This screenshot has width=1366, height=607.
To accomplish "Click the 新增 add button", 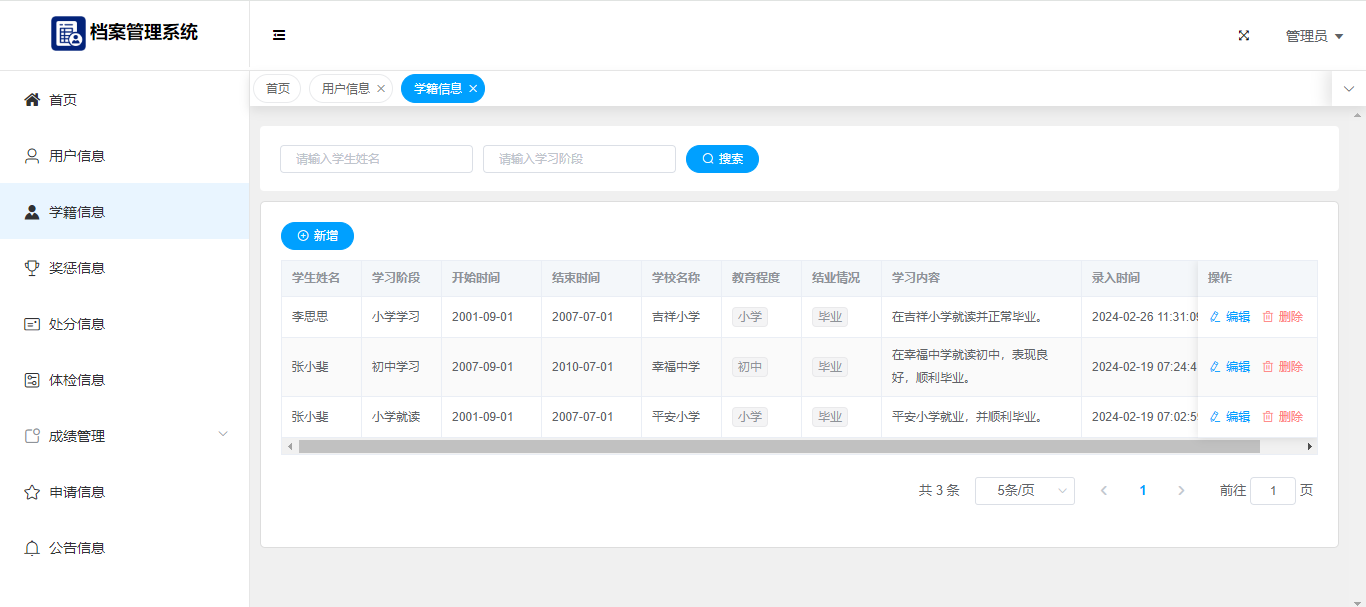I will point(317,236).
